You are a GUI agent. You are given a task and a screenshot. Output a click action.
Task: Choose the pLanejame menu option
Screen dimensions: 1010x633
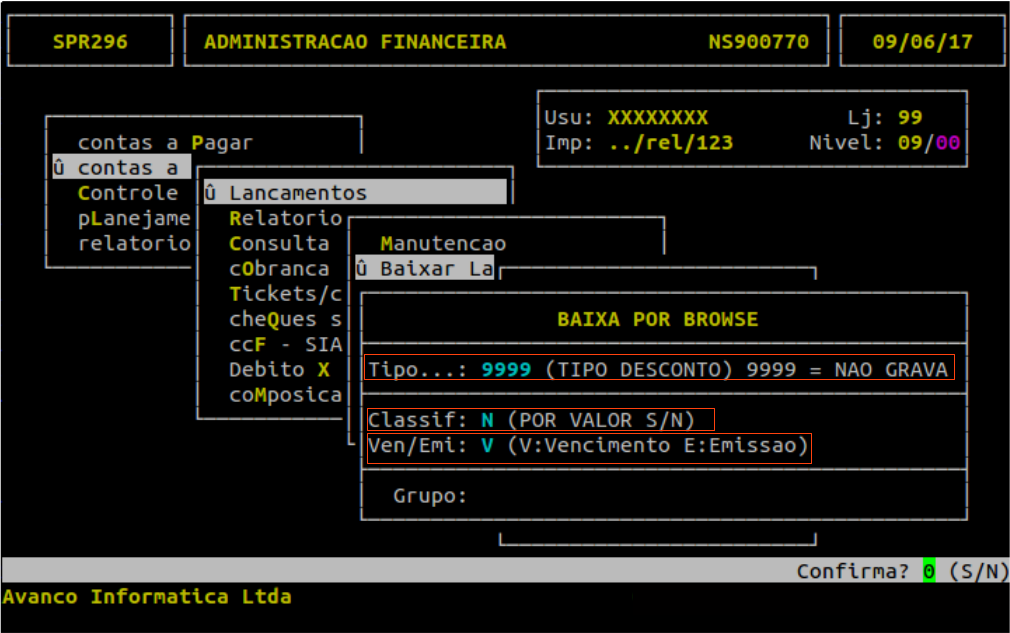click(x=134, y=218)
